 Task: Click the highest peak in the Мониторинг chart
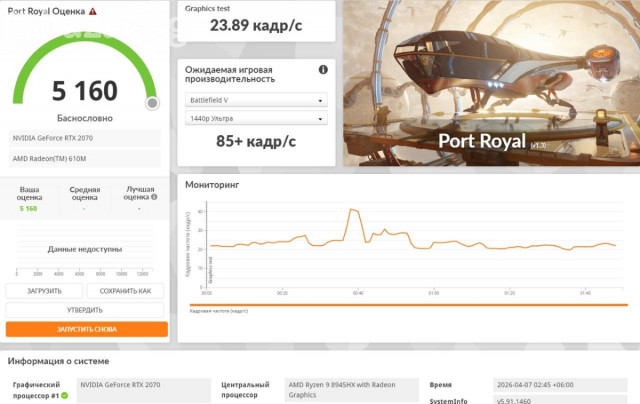tap(353, 210)
